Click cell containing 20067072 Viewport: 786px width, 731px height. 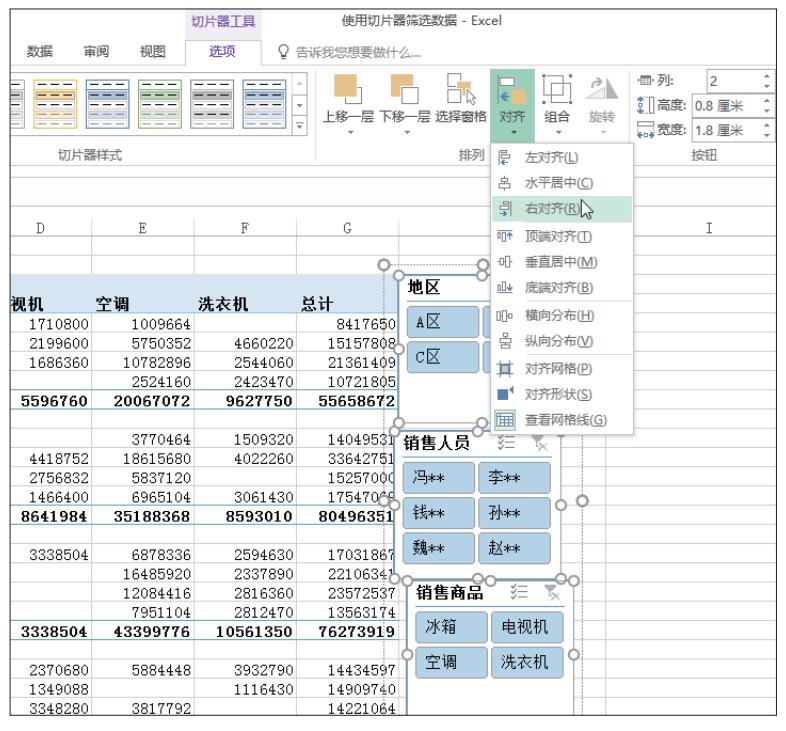pyautogui.click(x=143, y=401)
